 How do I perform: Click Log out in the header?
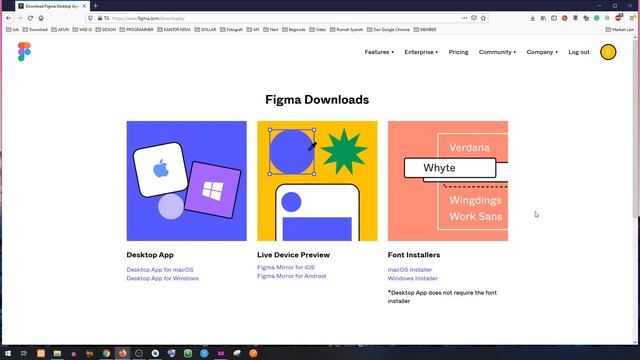pos(579,52)
